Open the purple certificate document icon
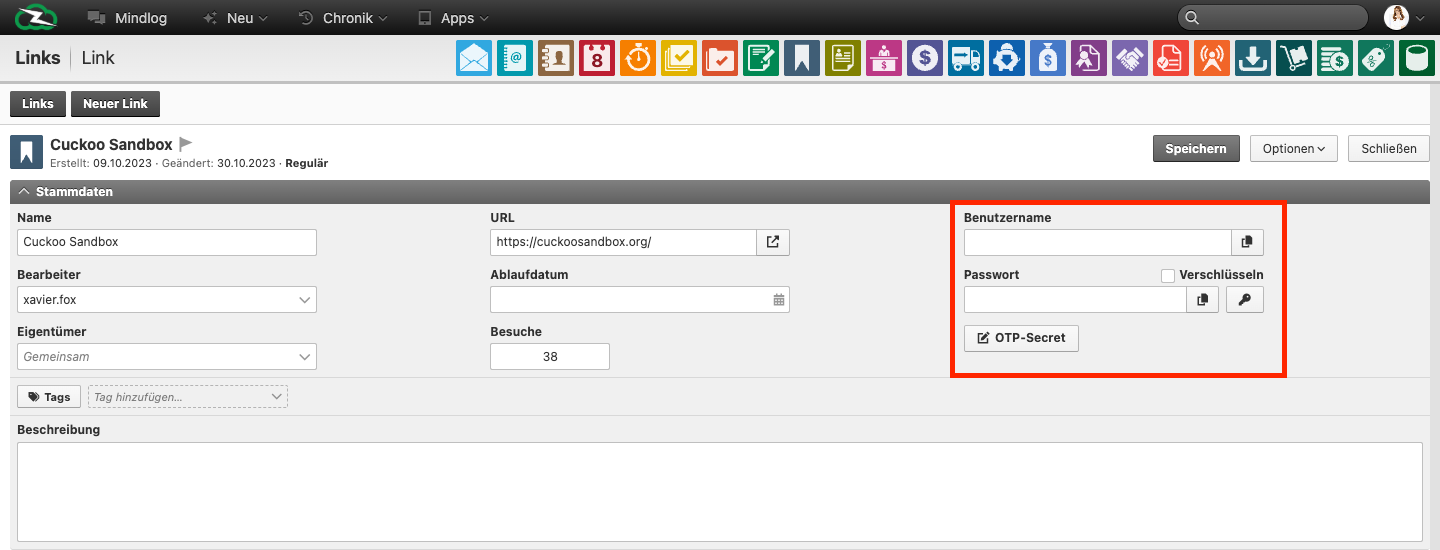Screen dimensions: 1440x550 [x=1089, y=58]
